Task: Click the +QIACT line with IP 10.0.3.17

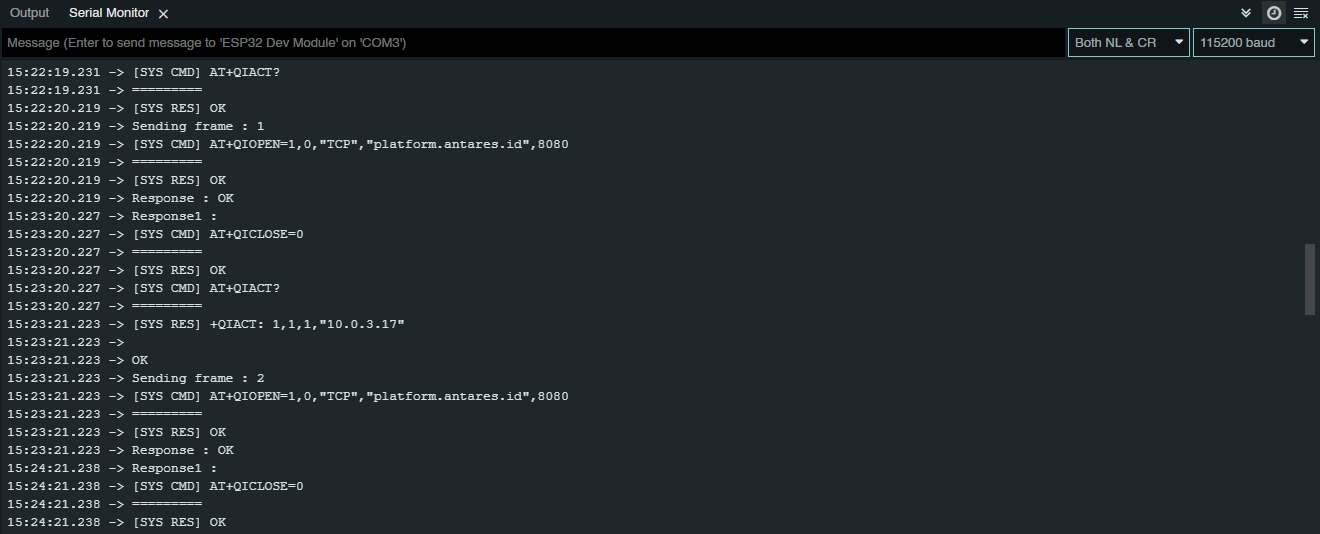Action: click(268, 324)
